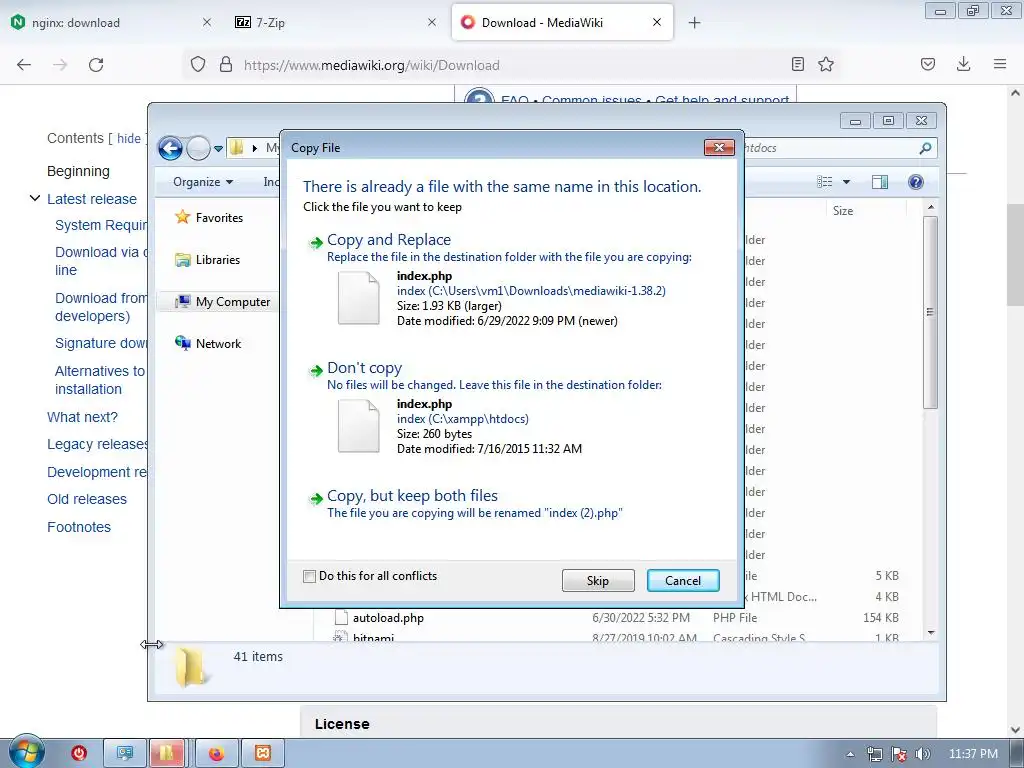Bookmark this page with star icon
Viewport: 1024px width, 768px height.
click(x=826, y=64)
